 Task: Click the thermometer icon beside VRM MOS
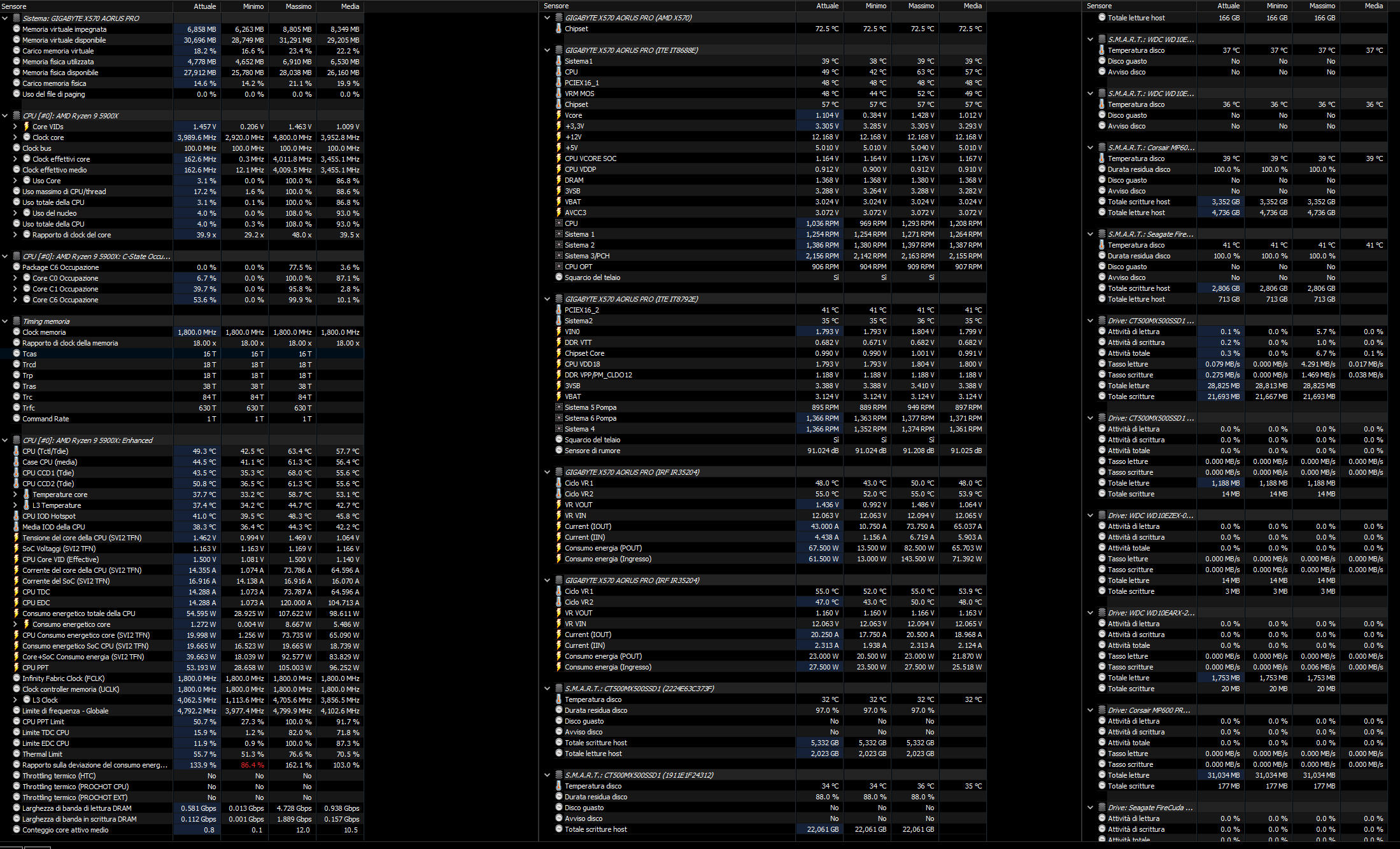pyautogui.click(x=558, y=94)
